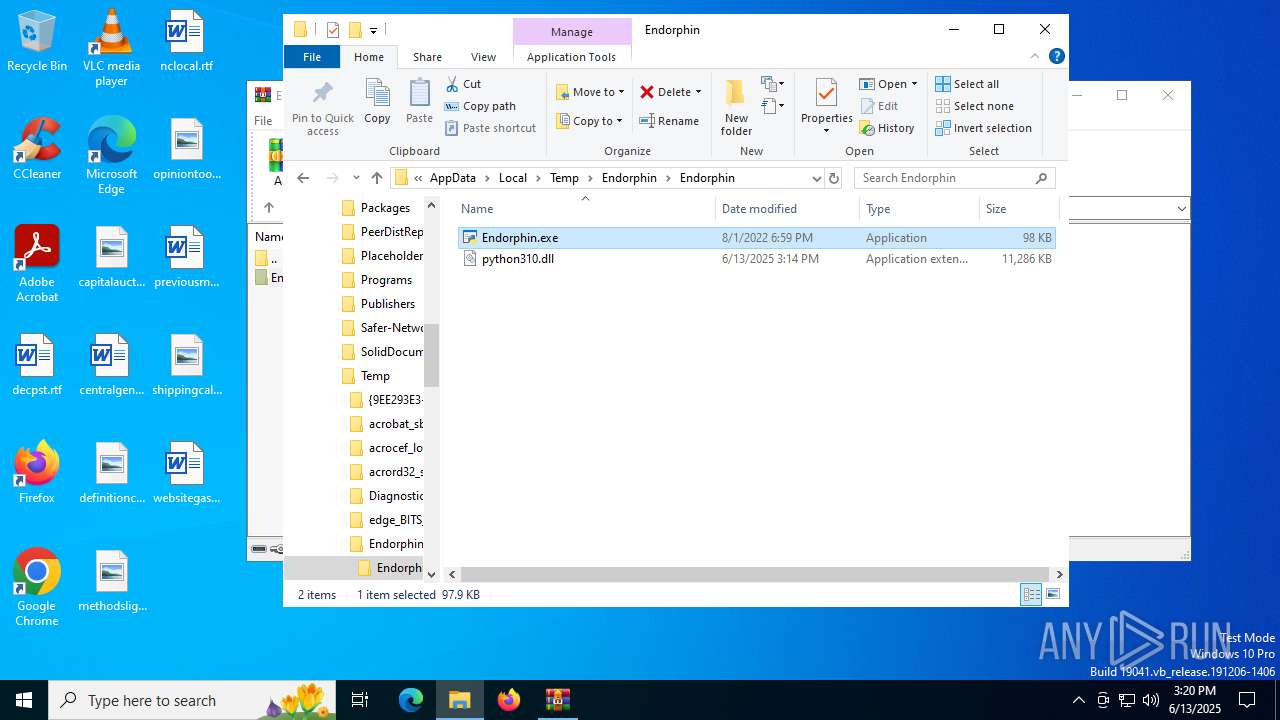Create a New folder from the ribbon

736,107
